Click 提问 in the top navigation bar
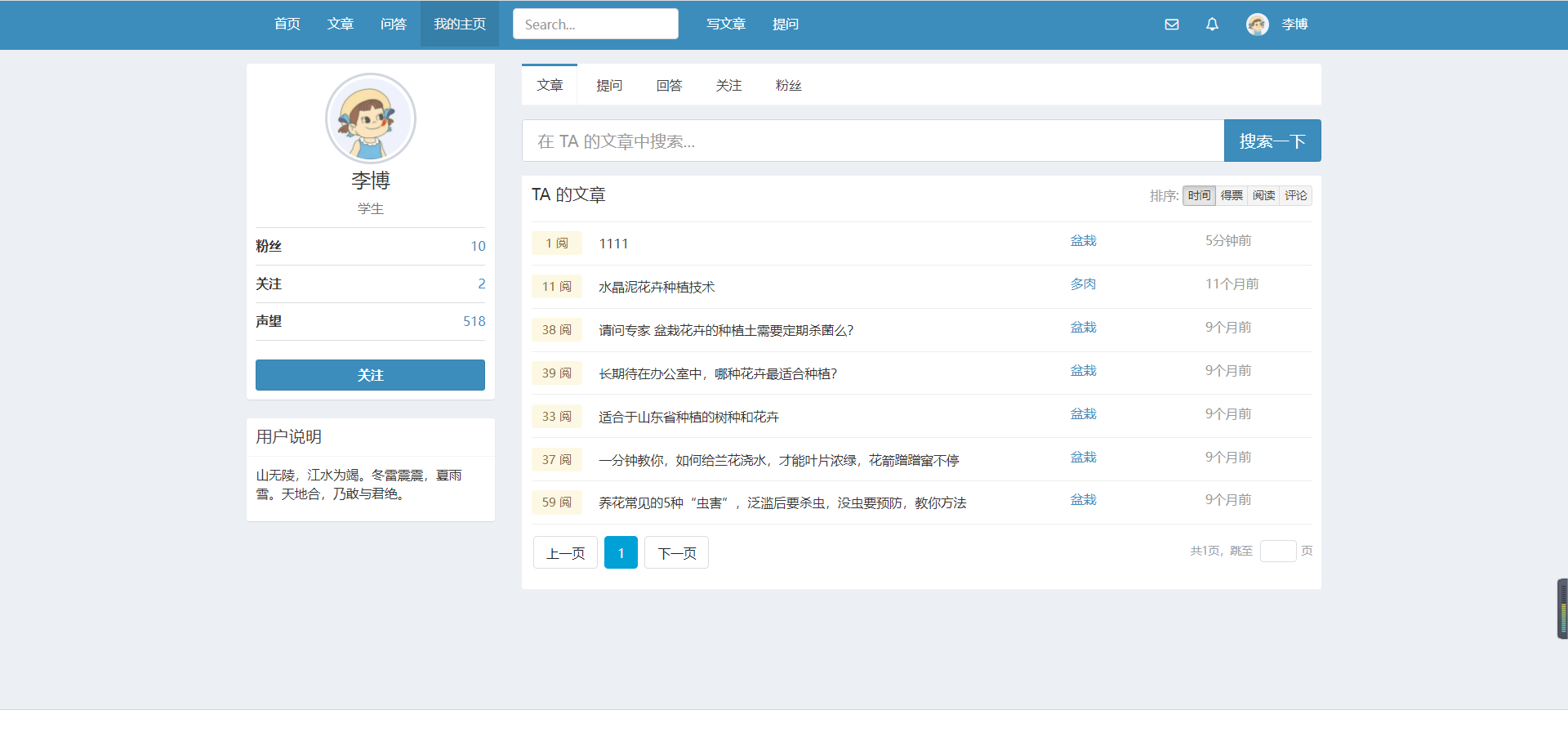The image size is (1568, 737). coord(786,25)
